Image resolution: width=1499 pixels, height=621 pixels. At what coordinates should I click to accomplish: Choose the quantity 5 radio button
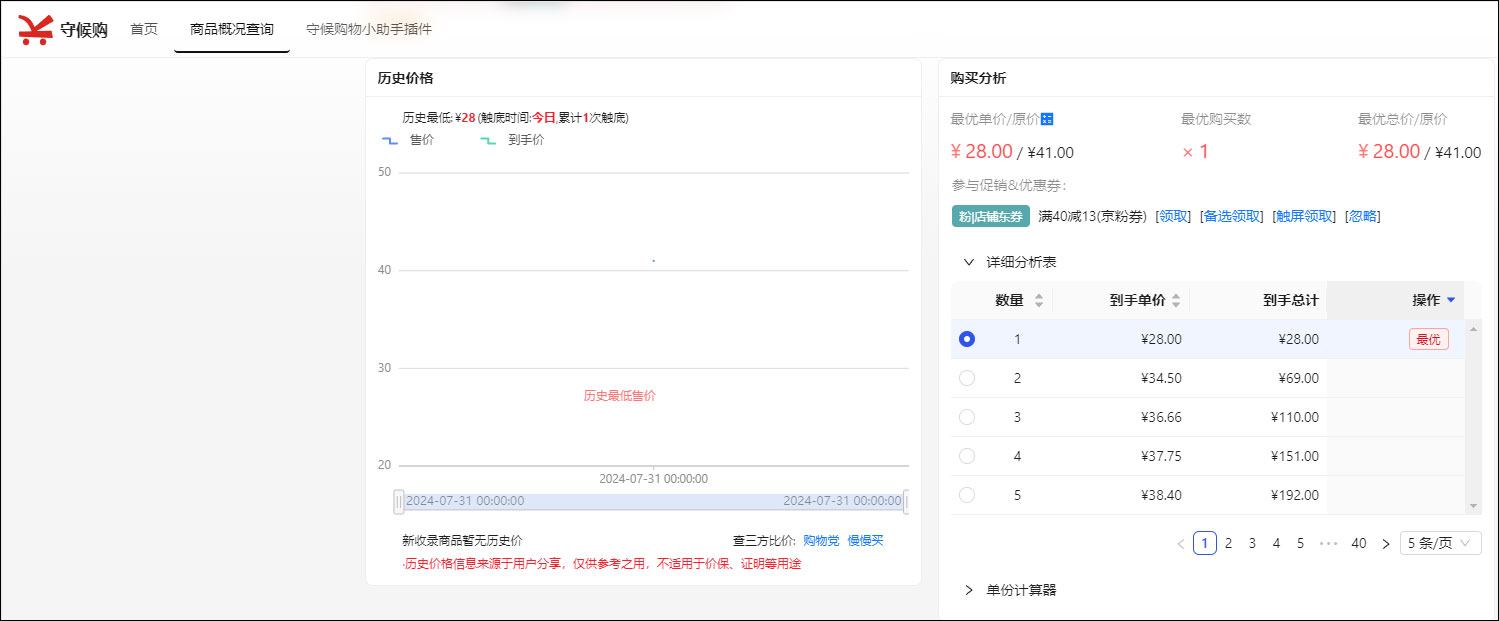967,495
